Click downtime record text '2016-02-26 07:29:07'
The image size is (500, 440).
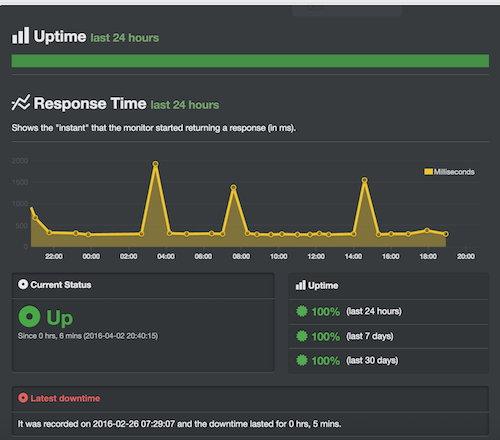(x=134, y=424)
